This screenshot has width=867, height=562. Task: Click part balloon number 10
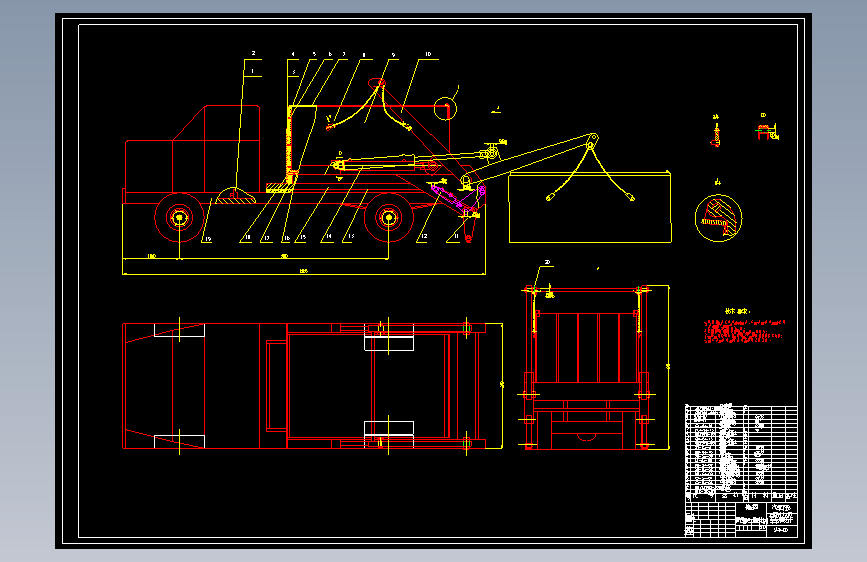(428, 54)
